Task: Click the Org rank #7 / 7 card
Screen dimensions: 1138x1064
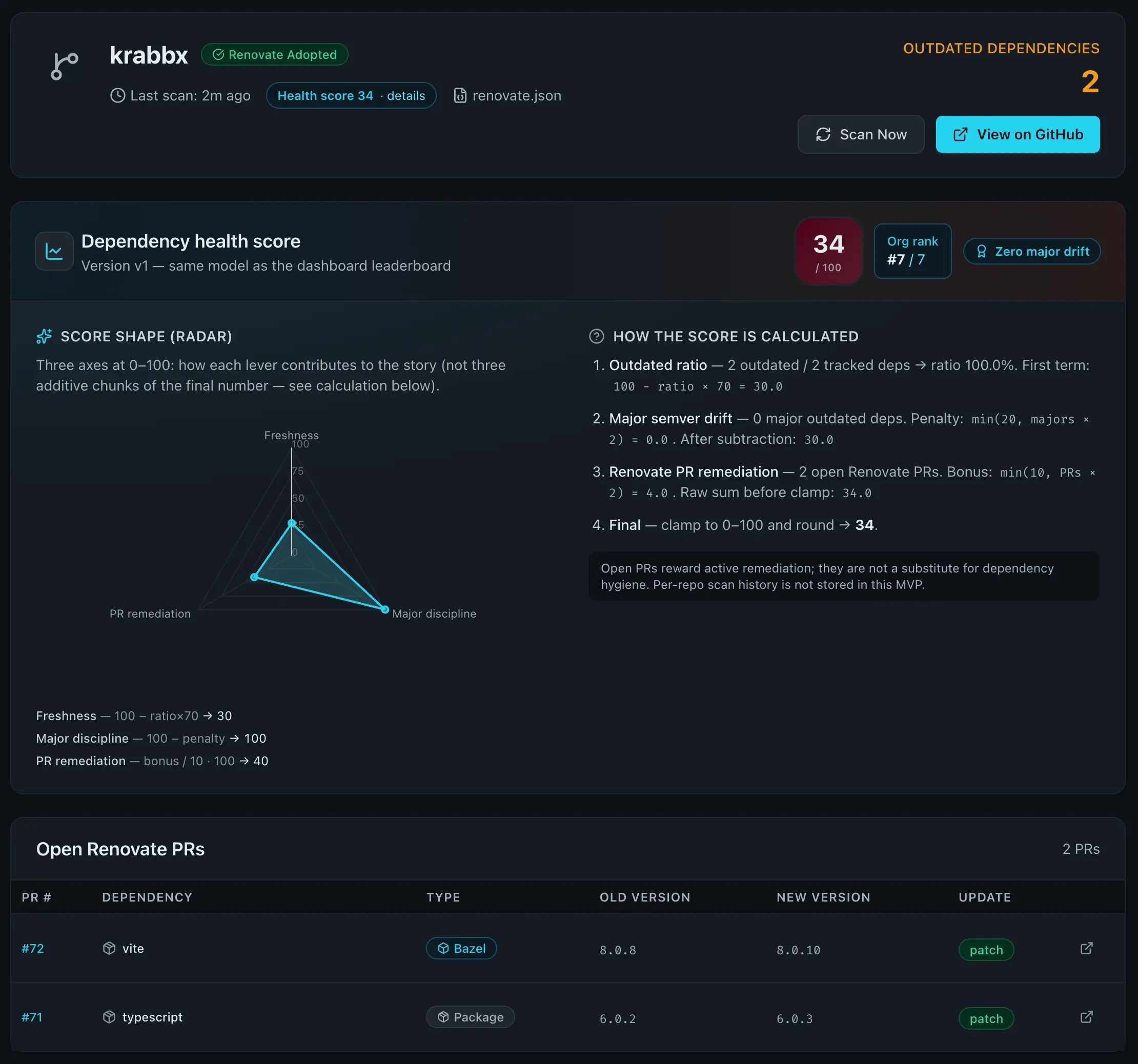Action: 912,251
